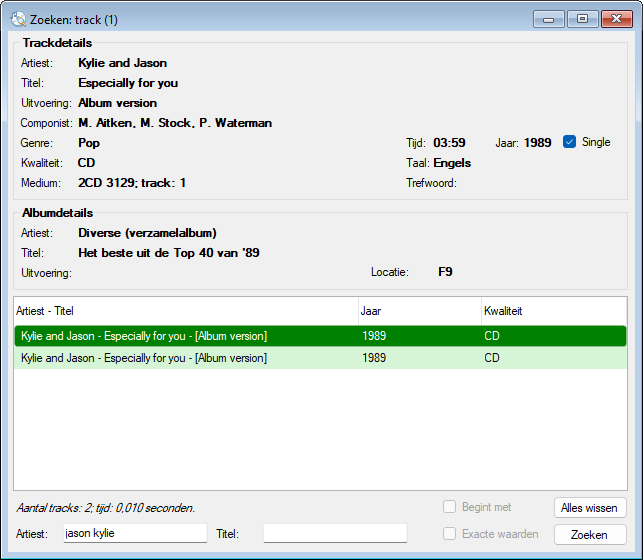The height and width of the screenshot is (560, 643).
Task: Click the Zoeken button
Action: click(x=590, y=535)
